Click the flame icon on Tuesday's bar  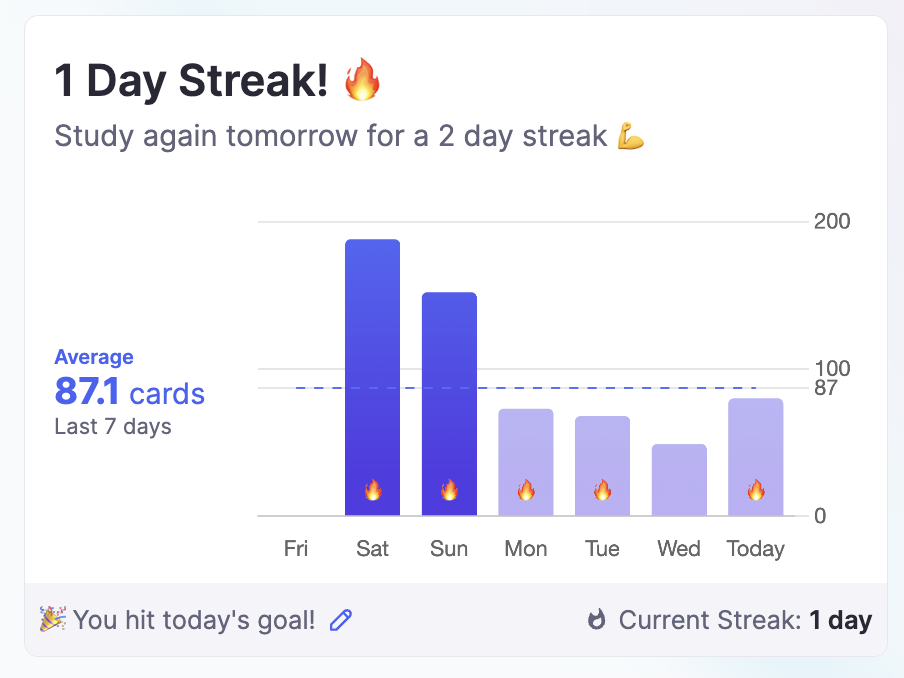(x=602, y=490)
